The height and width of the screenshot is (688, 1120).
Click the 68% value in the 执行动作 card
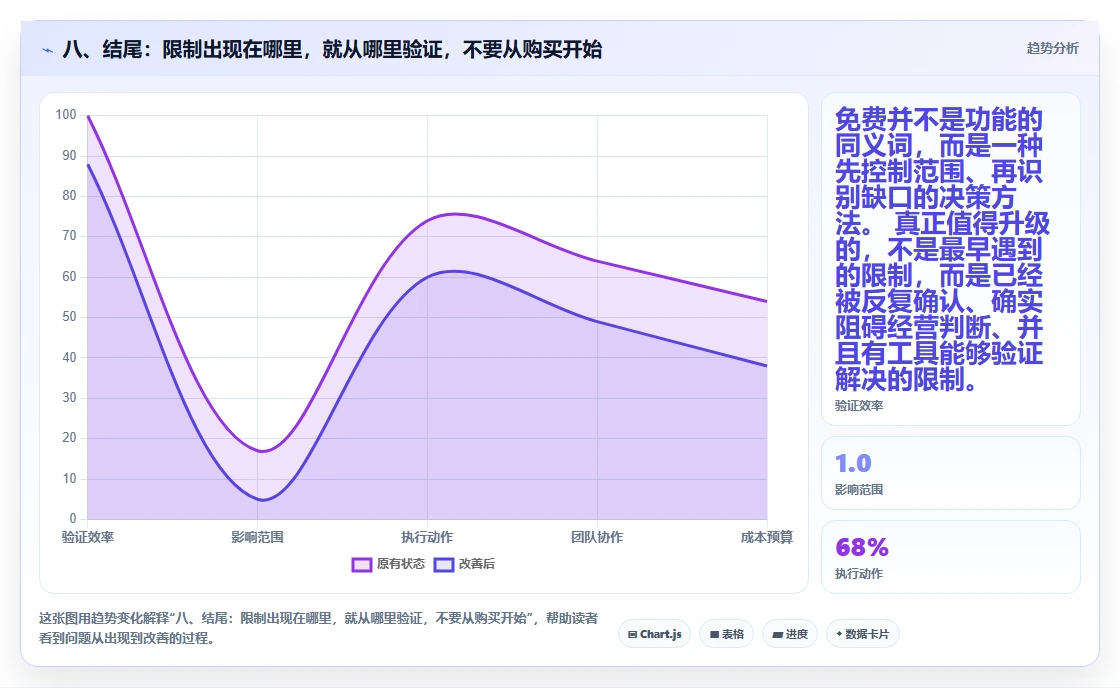click(861, 548)
